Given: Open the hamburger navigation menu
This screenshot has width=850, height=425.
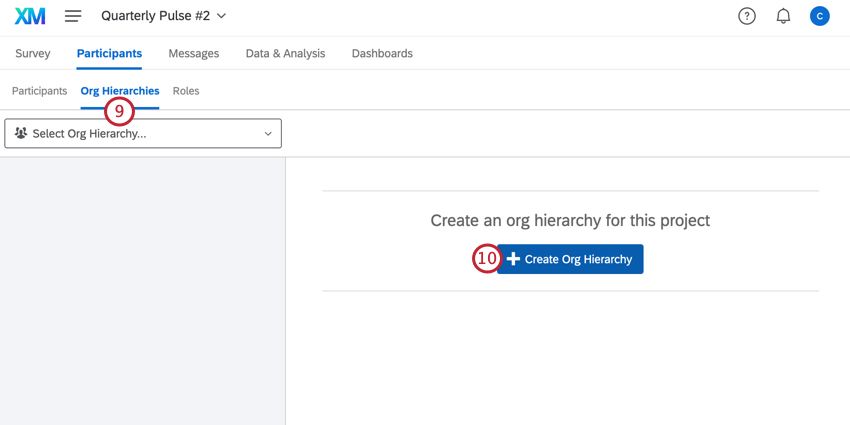Looking at the screenshot, I should pos(73,16).
